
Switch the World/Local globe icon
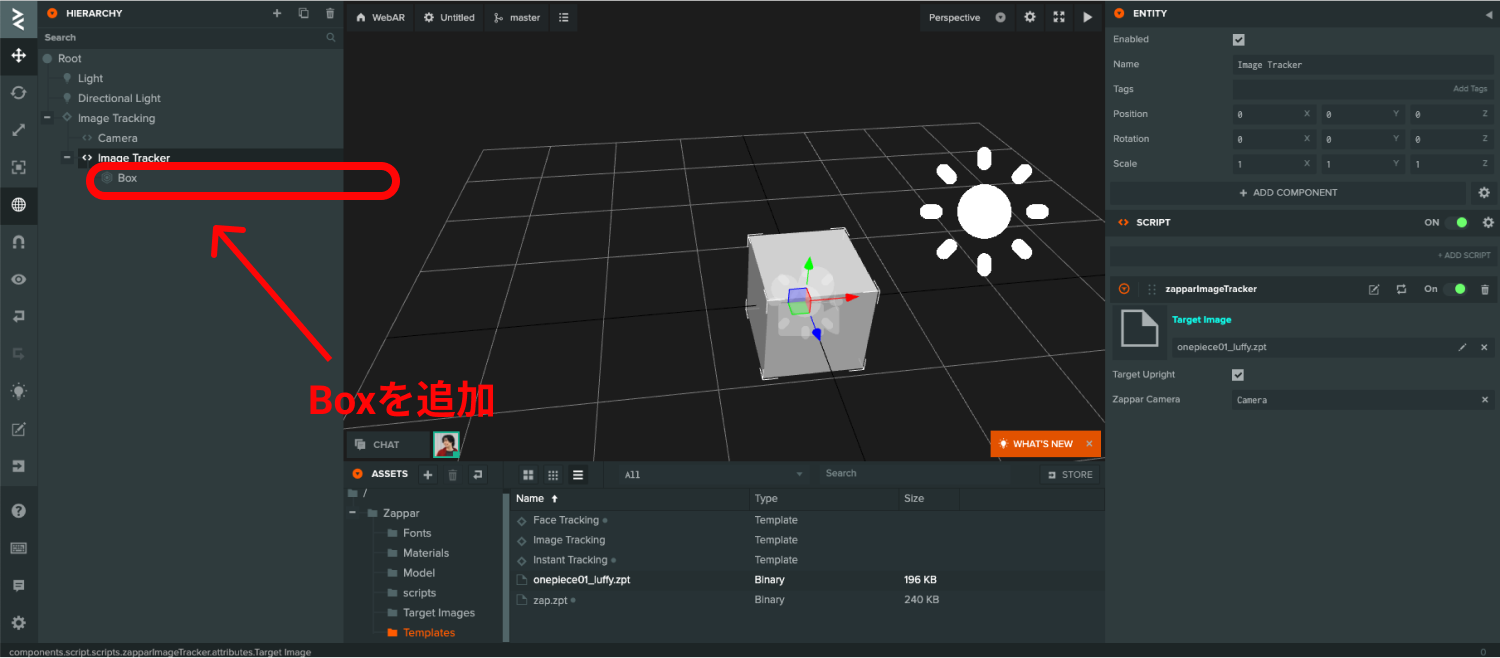pos(18,205)
